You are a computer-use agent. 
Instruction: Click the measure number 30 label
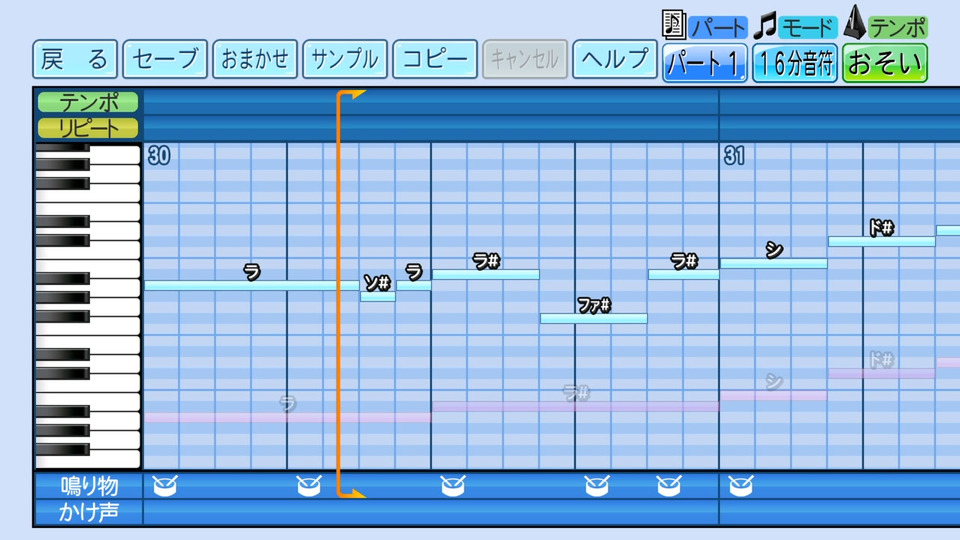click(159, 156)
